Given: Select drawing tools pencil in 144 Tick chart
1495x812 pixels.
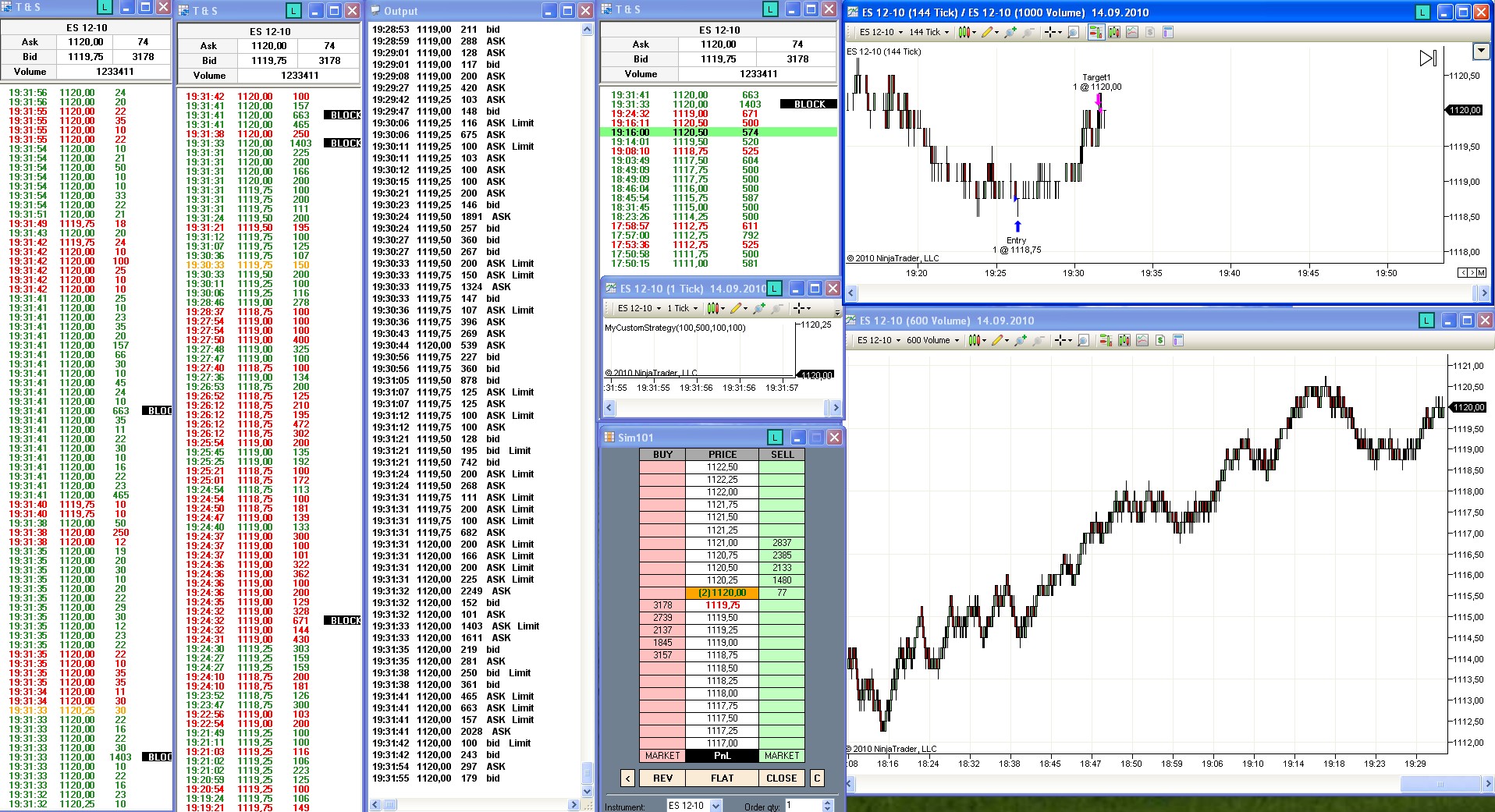Looking at the screenshot, I should point(988,33).
